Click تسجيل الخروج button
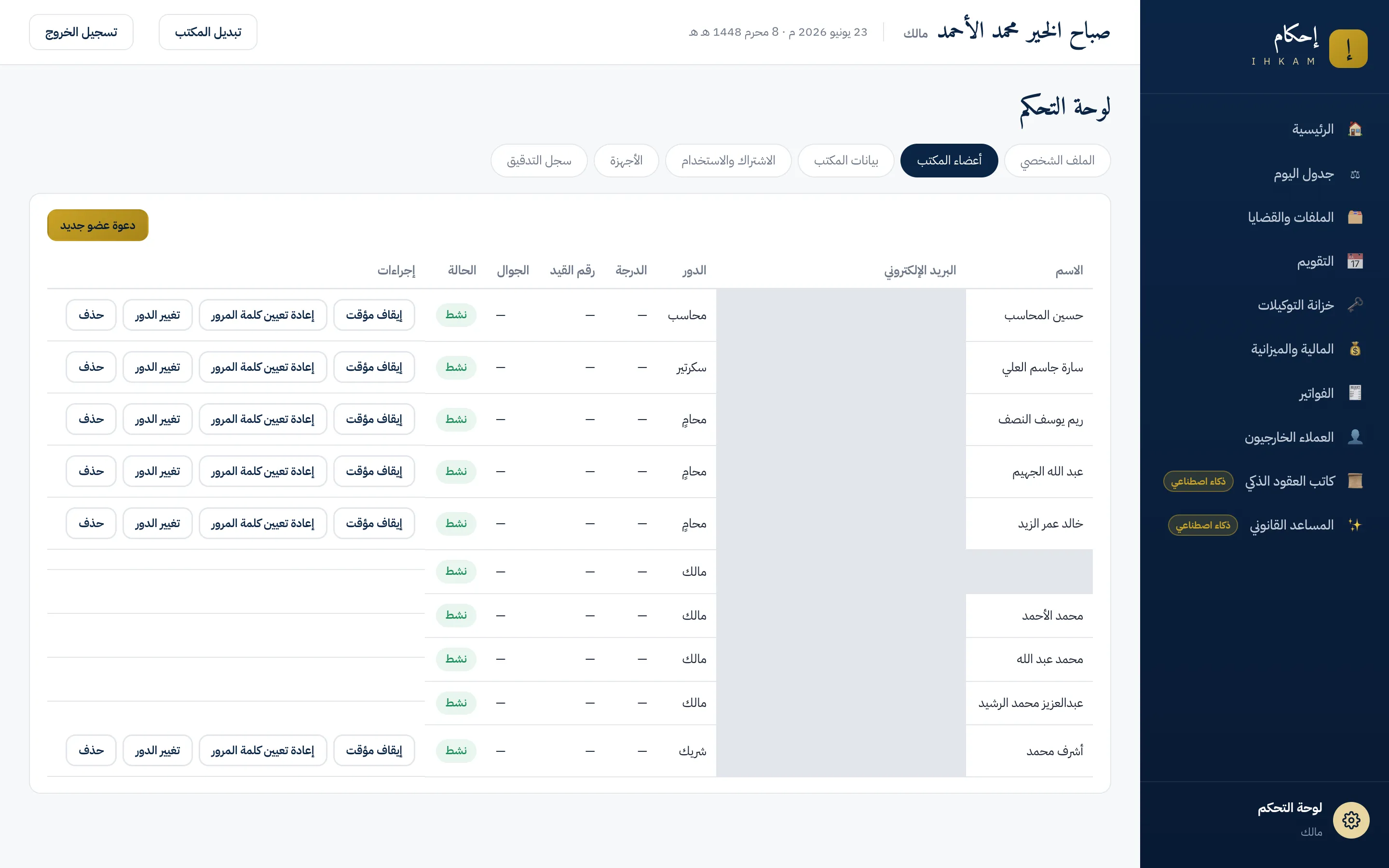Image resolution: width=1389 pixels, height=868 pixels. coord(81,32)
